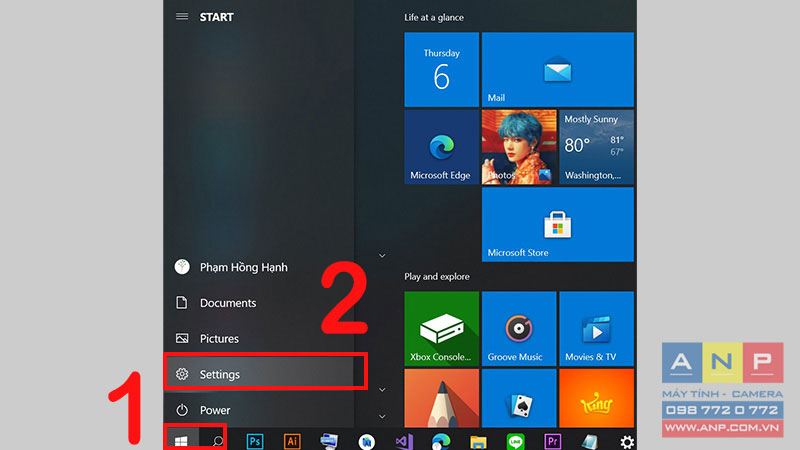800x450 pixels.
Task: Click the Life at a glance heading
Action: pyautogui.click(x=434, y=17)
